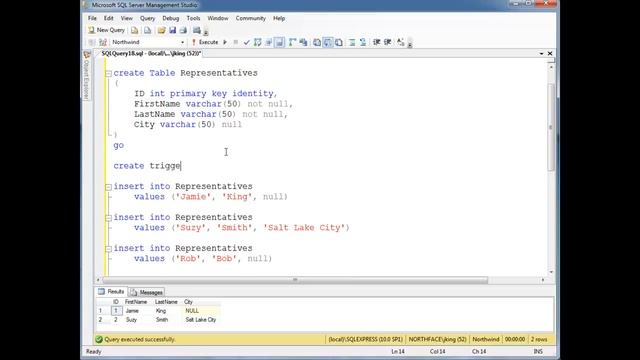Toggle Include Actual Execution Plan

pyautogui.click(x=292, y=42)
